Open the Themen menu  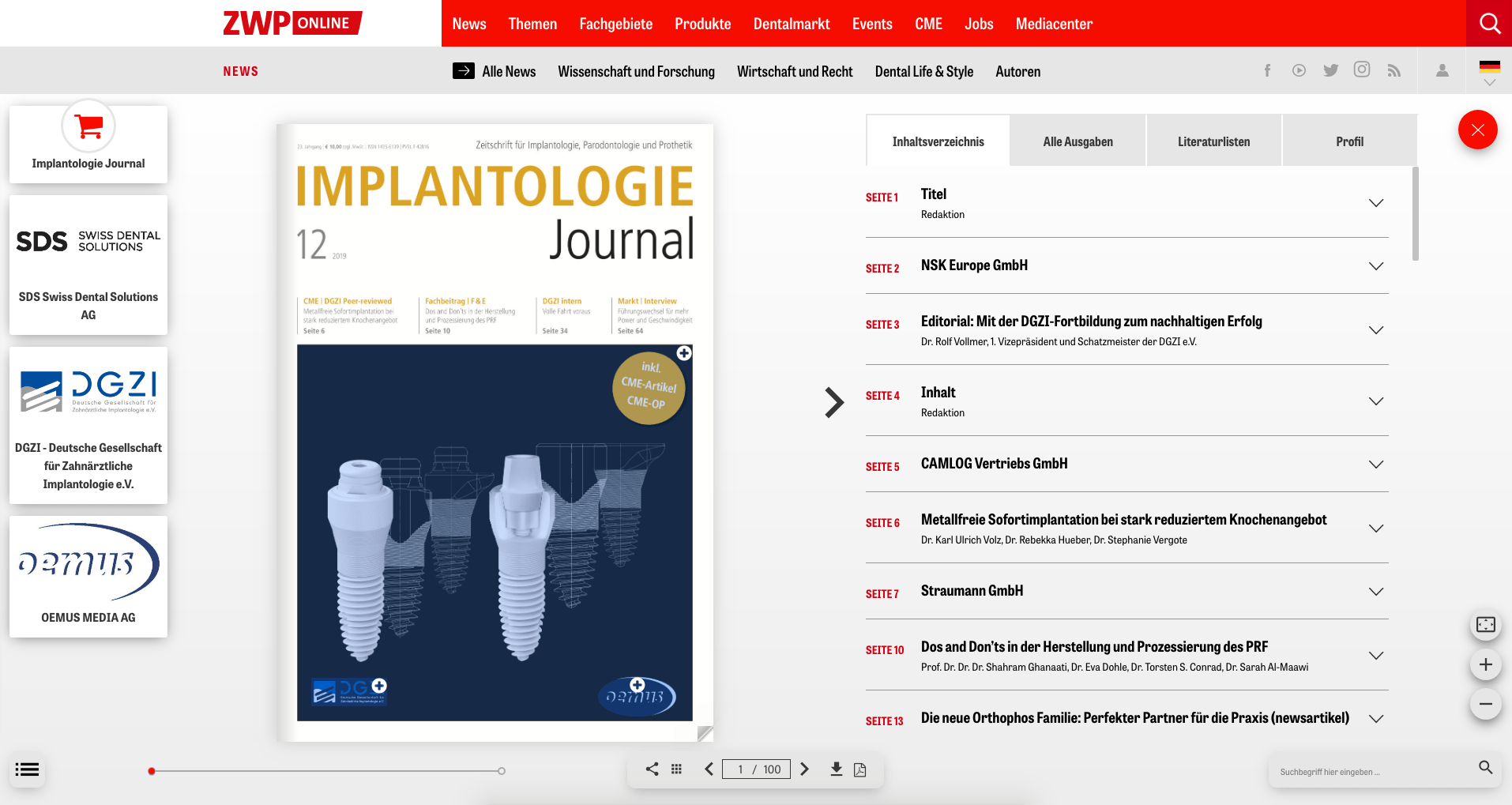(x=532, y=24)
